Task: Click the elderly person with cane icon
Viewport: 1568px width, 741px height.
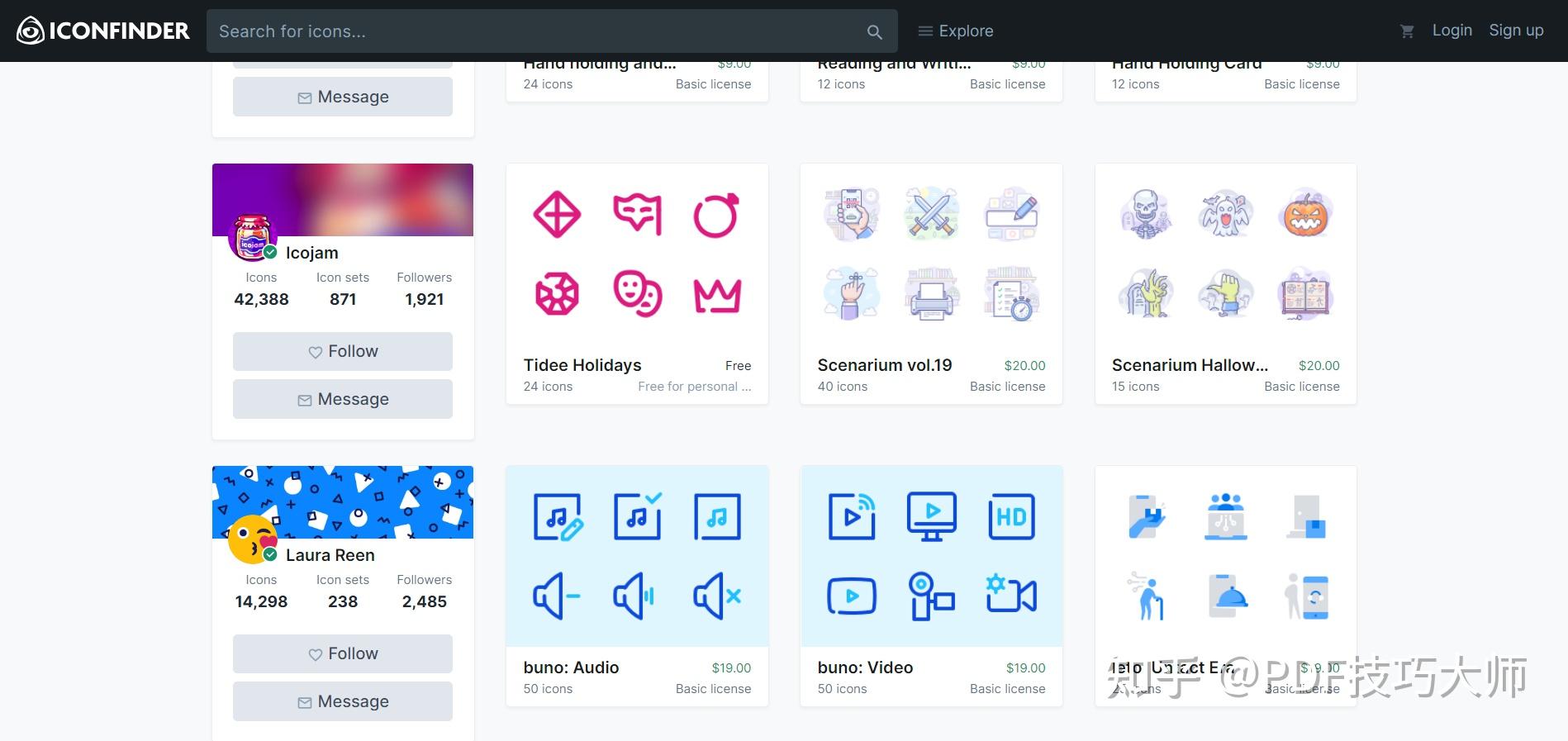Action: coord(1146,596)
